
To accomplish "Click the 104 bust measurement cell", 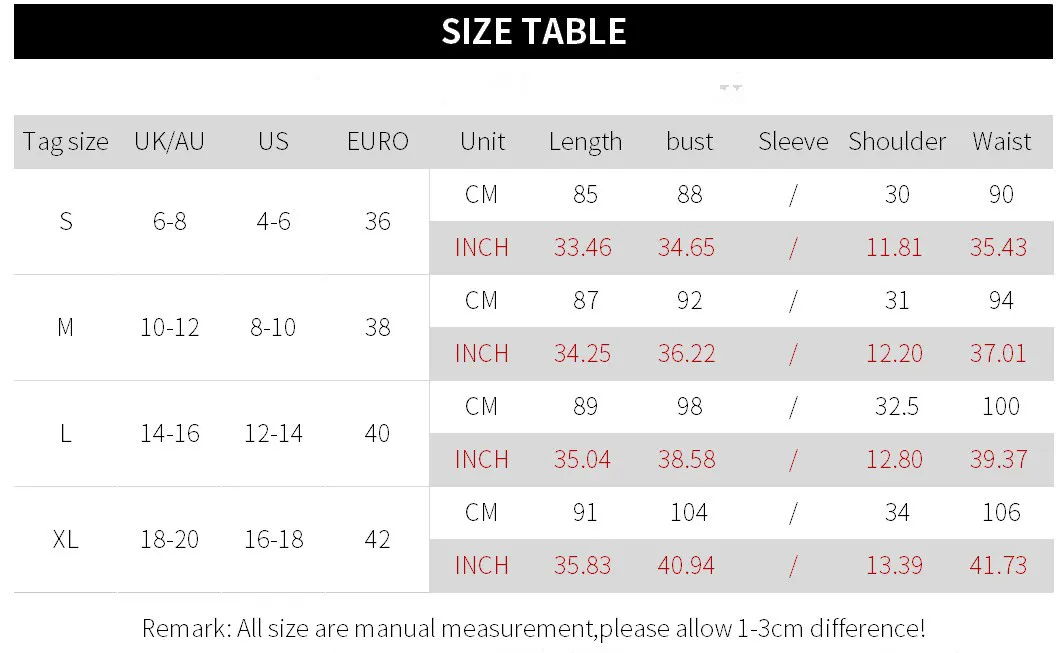I will (689, 513).
